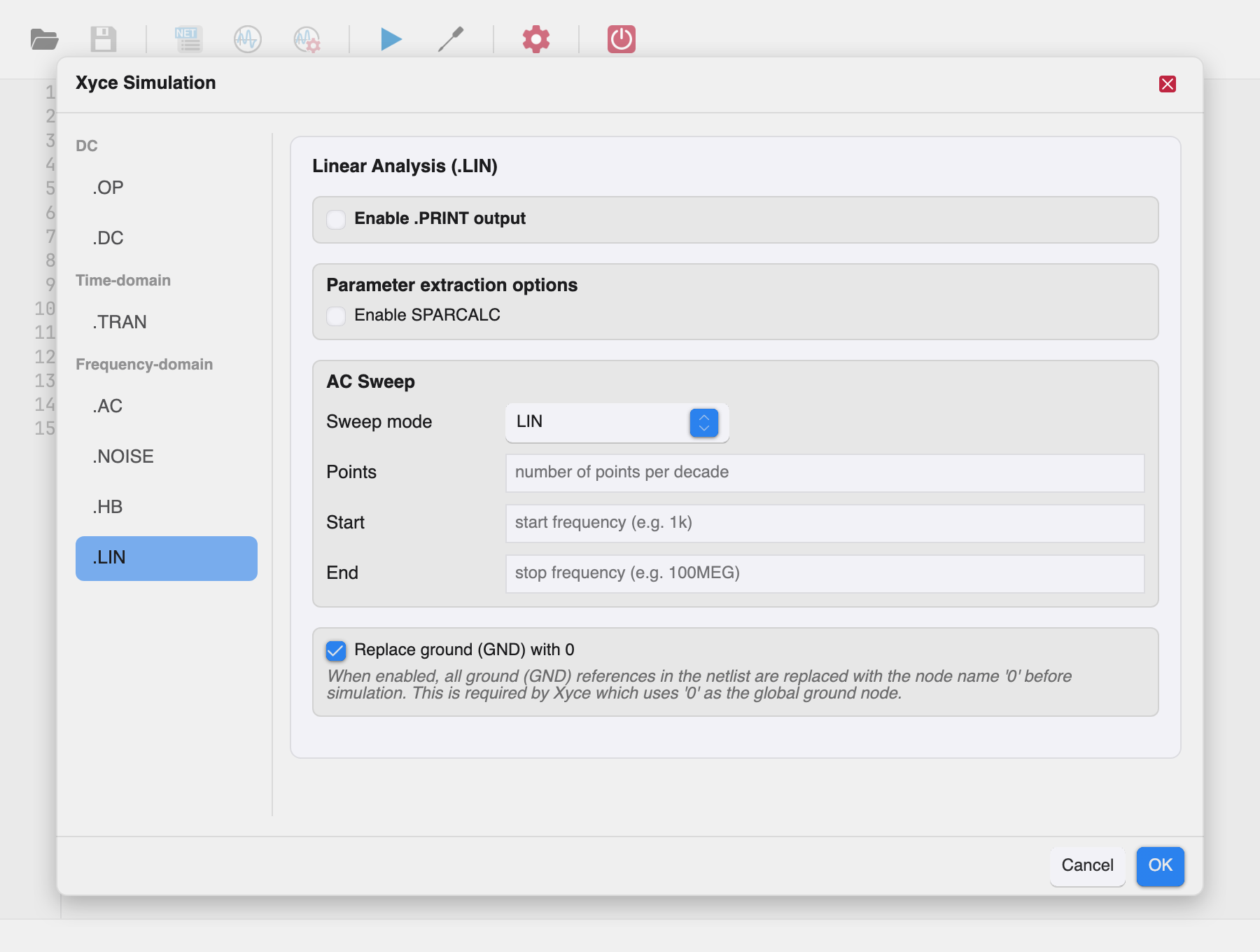Enable SPARCALC checkbox

(x=336, y=316)
